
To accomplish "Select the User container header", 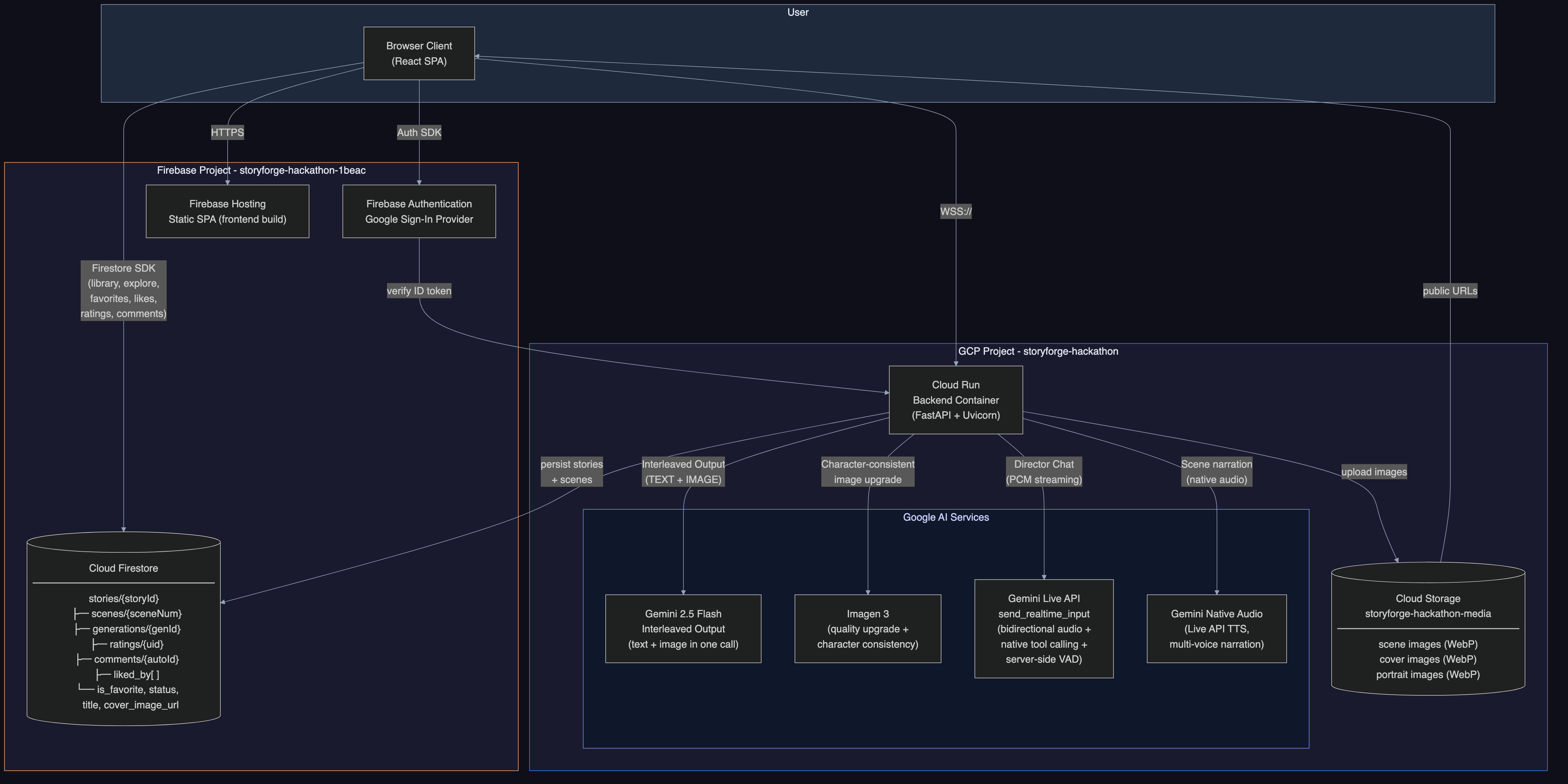I will (797, 12).
